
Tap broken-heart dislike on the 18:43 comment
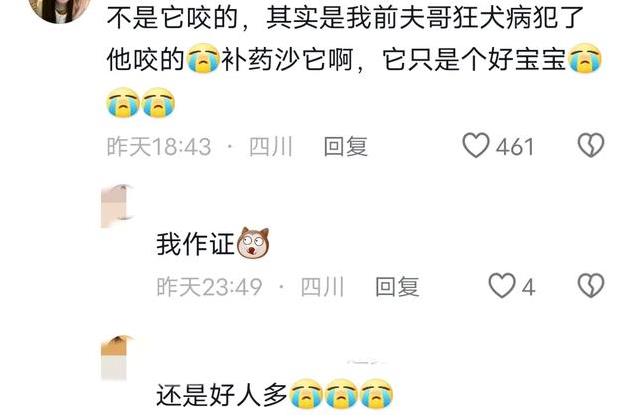point(591,146)
